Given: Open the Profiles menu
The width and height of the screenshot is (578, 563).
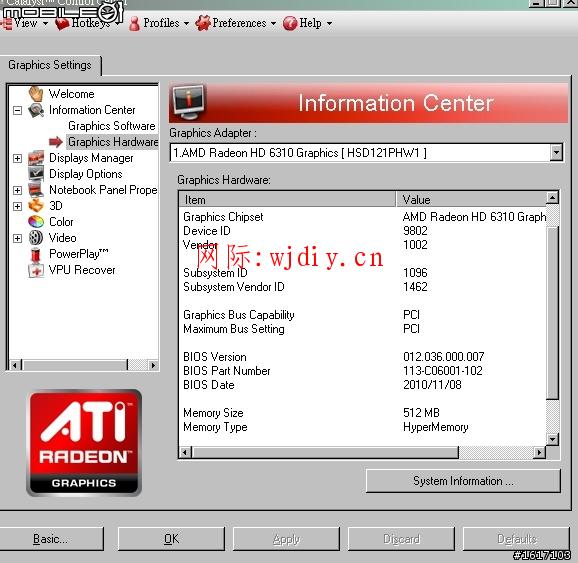Looking at the screenshot, I should coord(159,23).
